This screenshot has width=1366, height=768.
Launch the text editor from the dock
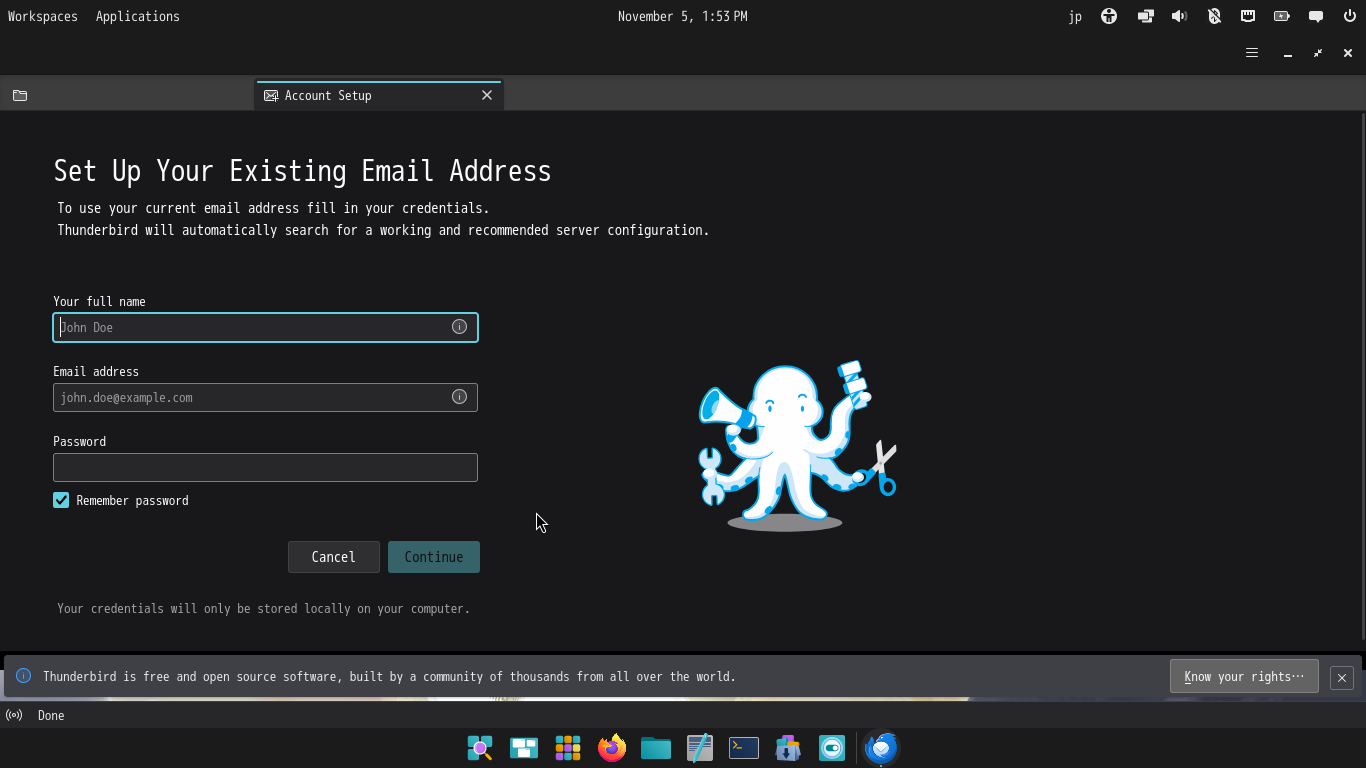tap(700, 748)
